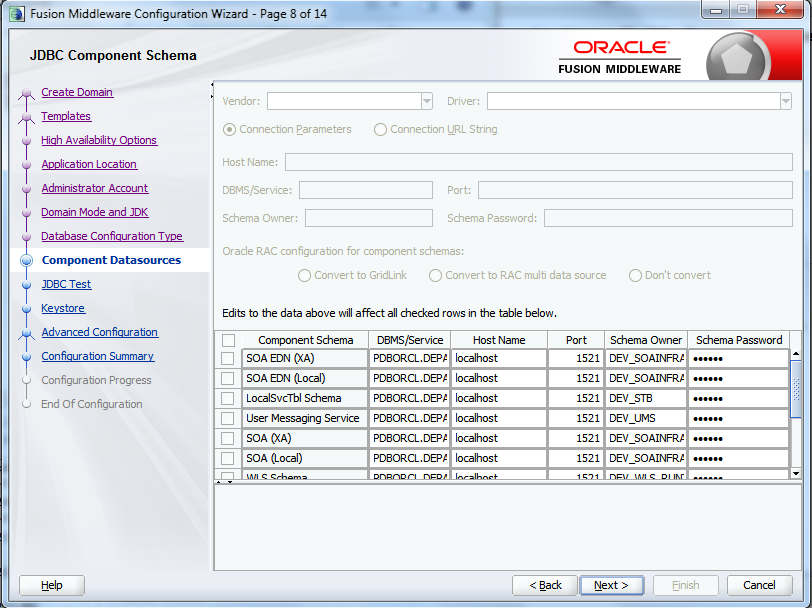The height and width of the screenshot is (608, 812).
Task: Go to Application Location step
Action: click(89, 164)
